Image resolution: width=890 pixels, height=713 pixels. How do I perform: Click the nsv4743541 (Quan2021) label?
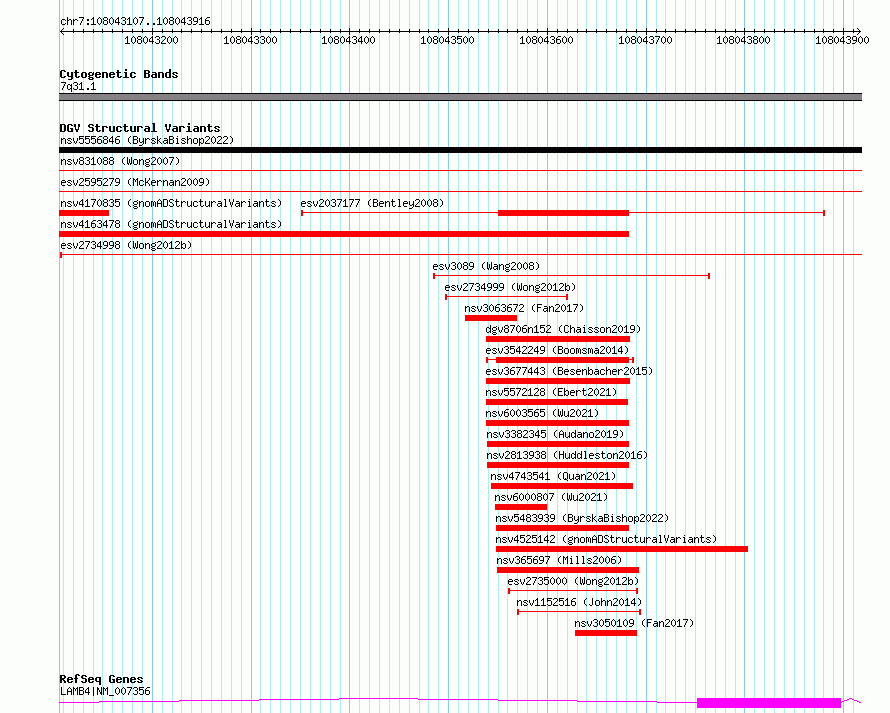[553, 476]
